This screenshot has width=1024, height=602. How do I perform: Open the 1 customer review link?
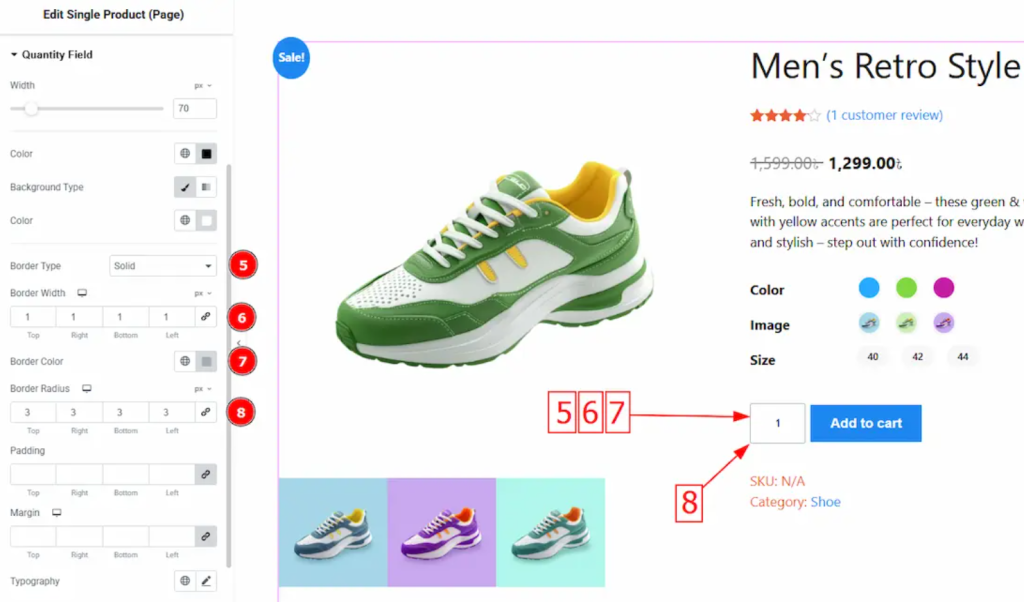click(885, 115)
